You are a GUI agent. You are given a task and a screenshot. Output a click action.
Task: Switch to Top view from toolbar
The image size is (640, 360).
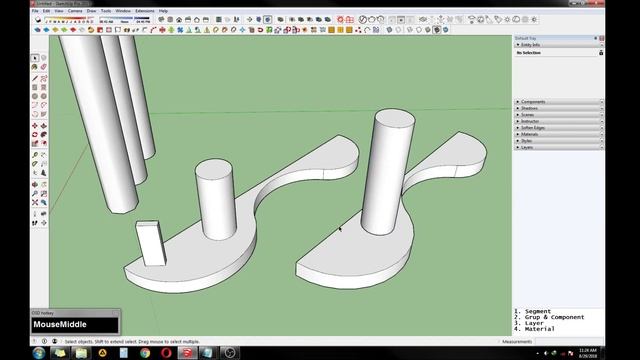tap(170, 20)
